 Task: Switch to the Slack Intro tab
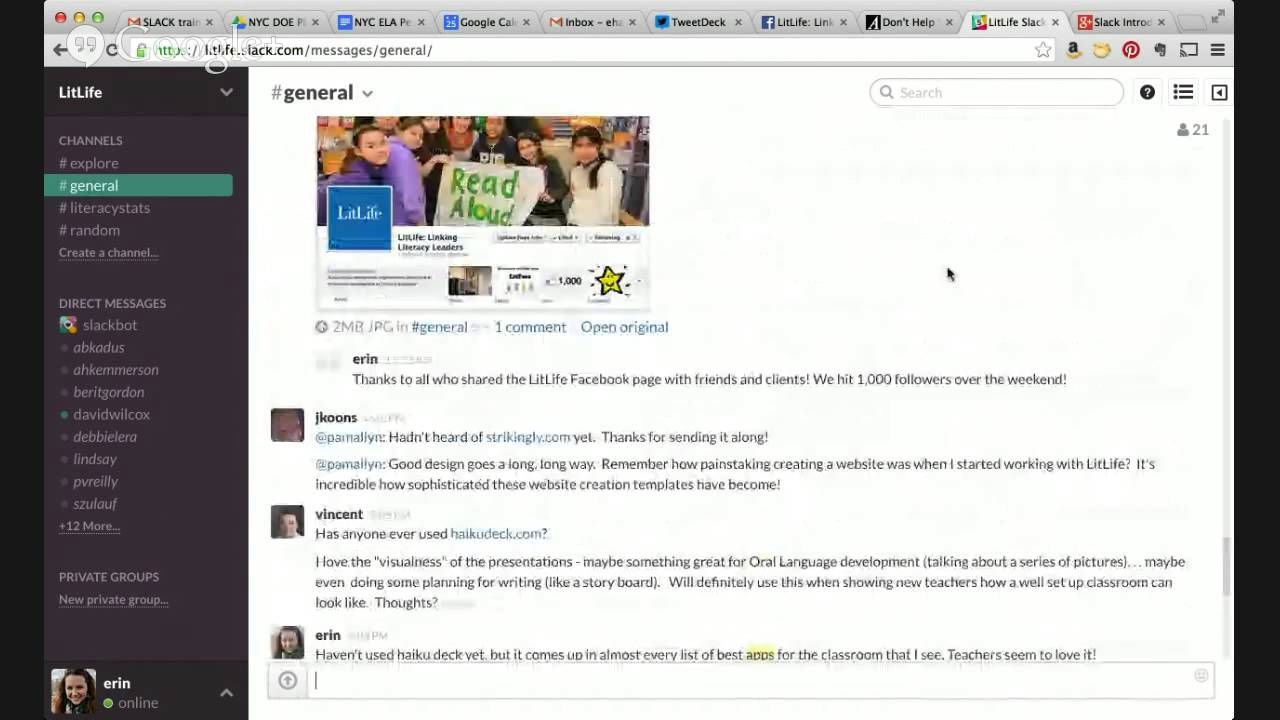[1121, 22]
